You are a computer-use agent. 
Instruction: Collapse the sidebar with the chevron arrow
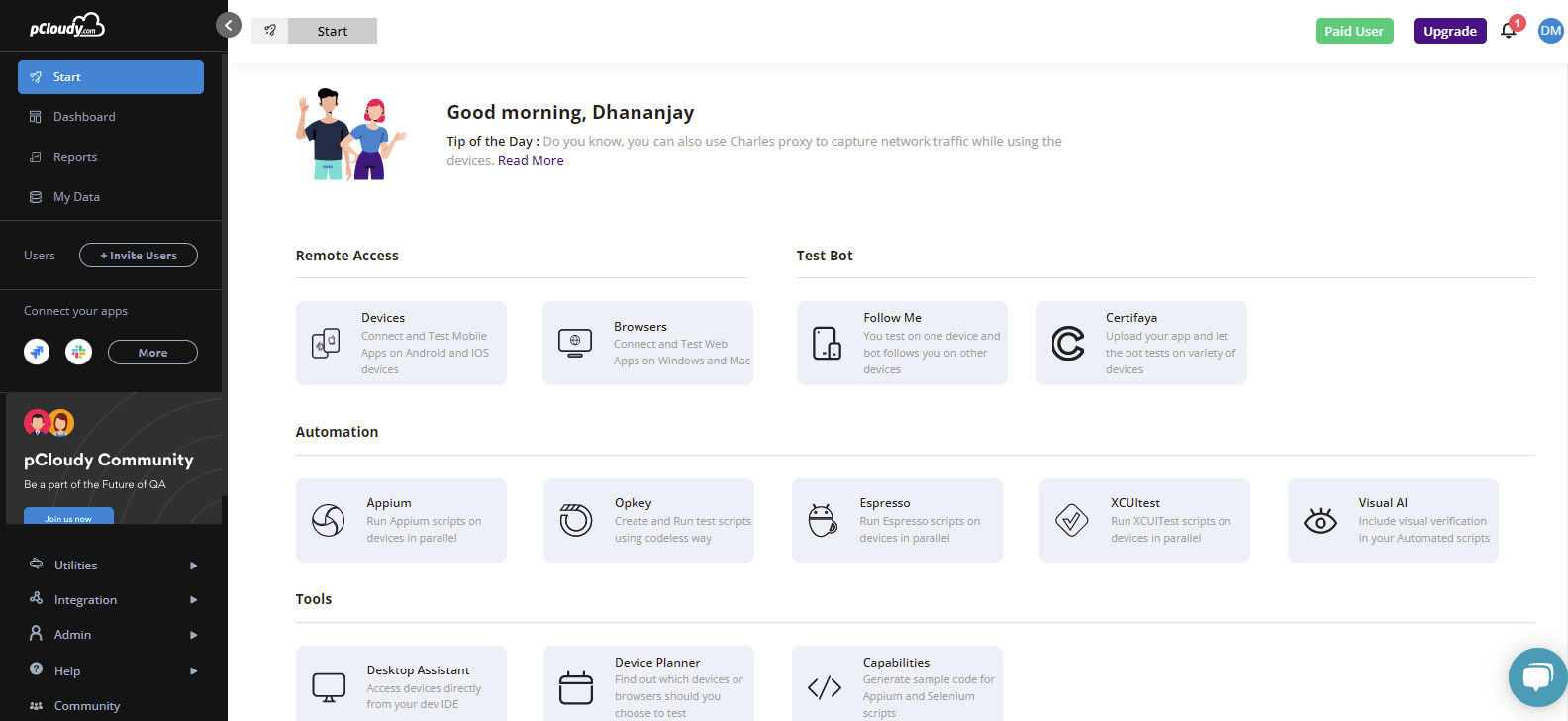[229, 26]
